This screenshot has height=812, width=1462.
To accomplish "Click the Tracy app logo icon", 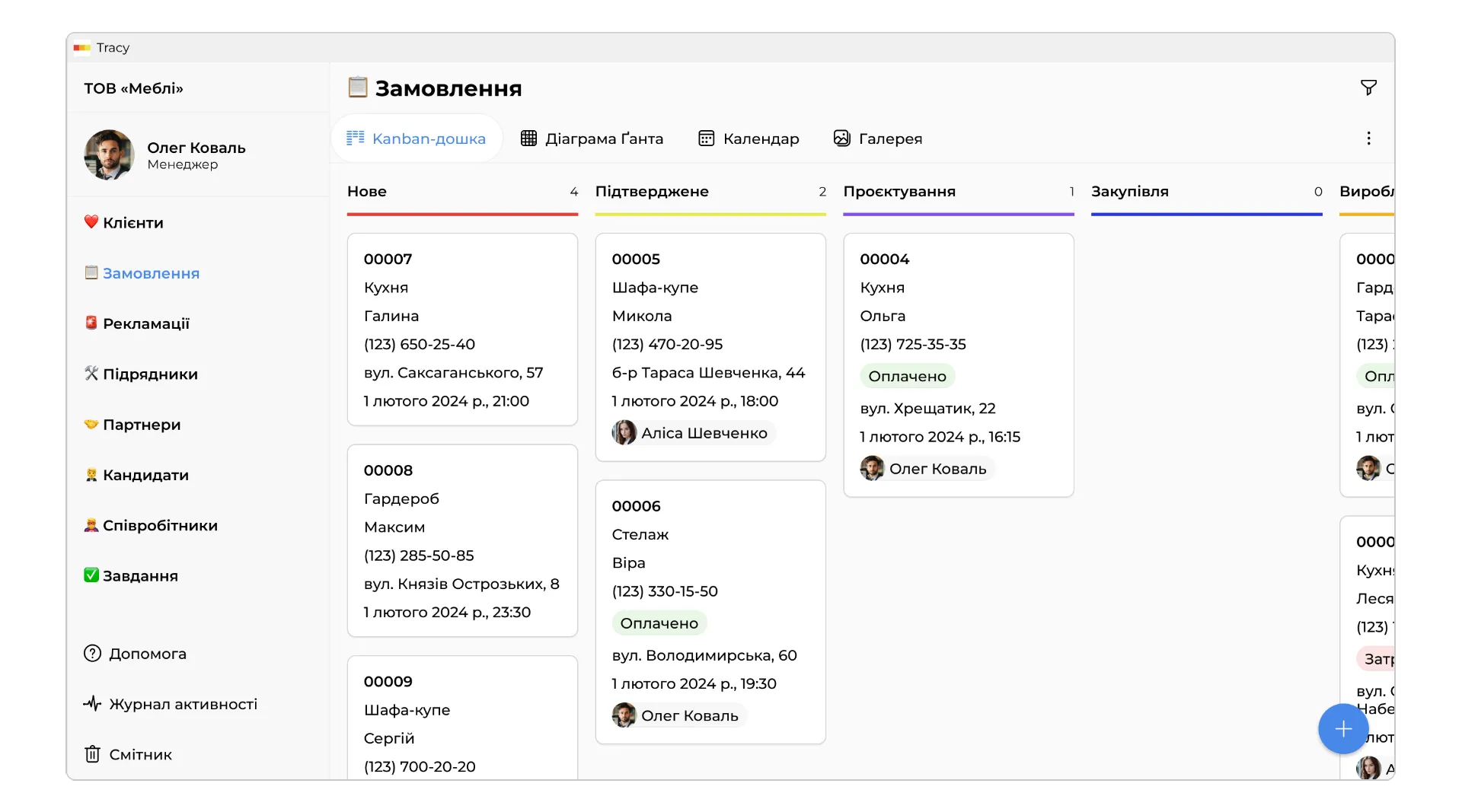I will coord(82,48).
